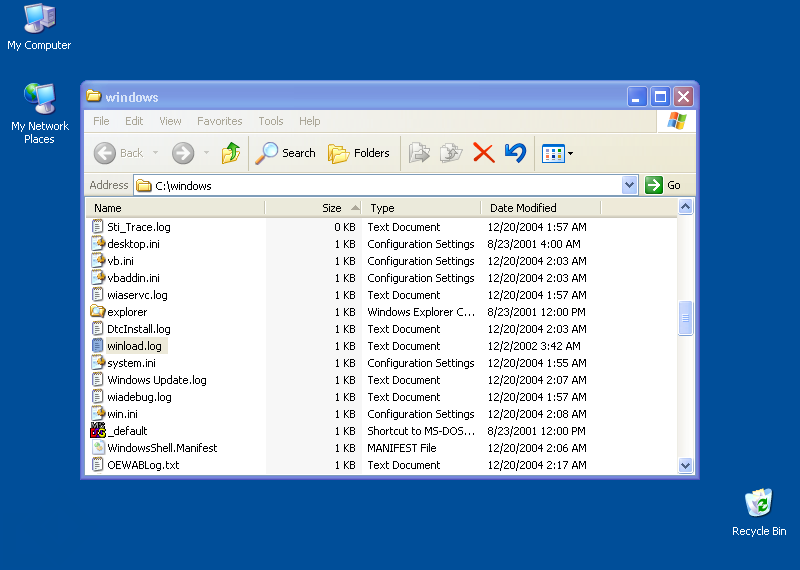Click the Forward navigation arrow
This screenshot has width=800, height=570.
coord(183,153)
